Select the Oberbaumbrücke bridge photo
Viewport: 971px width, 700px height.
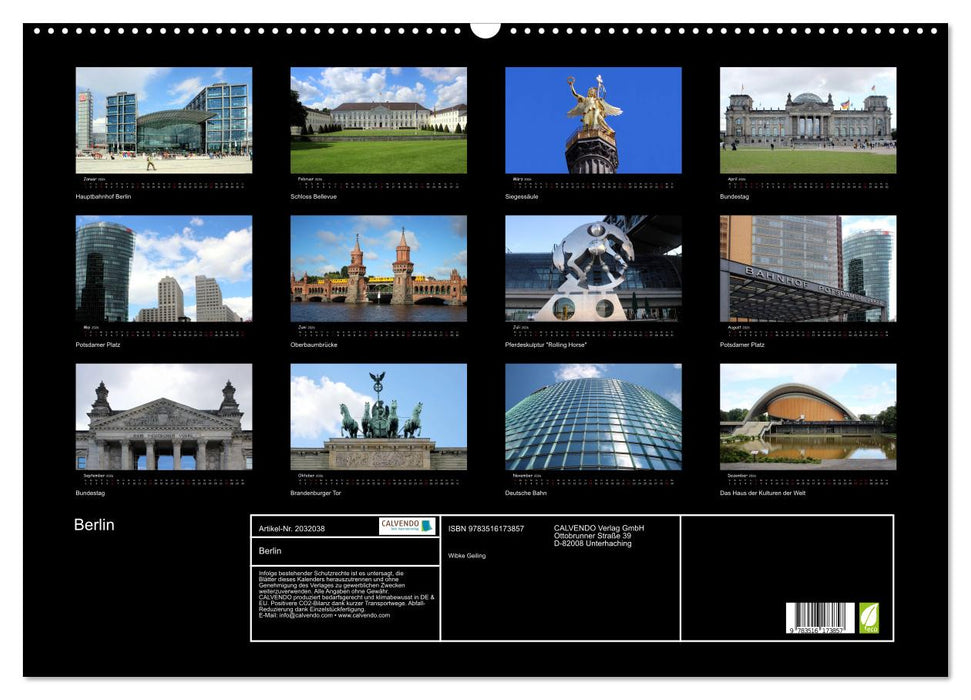click(378, 268)
